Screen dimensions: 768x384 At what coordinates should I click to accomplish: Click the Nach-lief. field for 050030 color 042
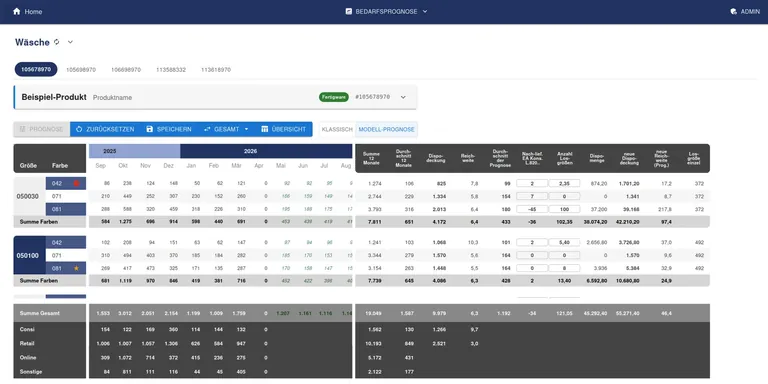(x=532, y=183)
